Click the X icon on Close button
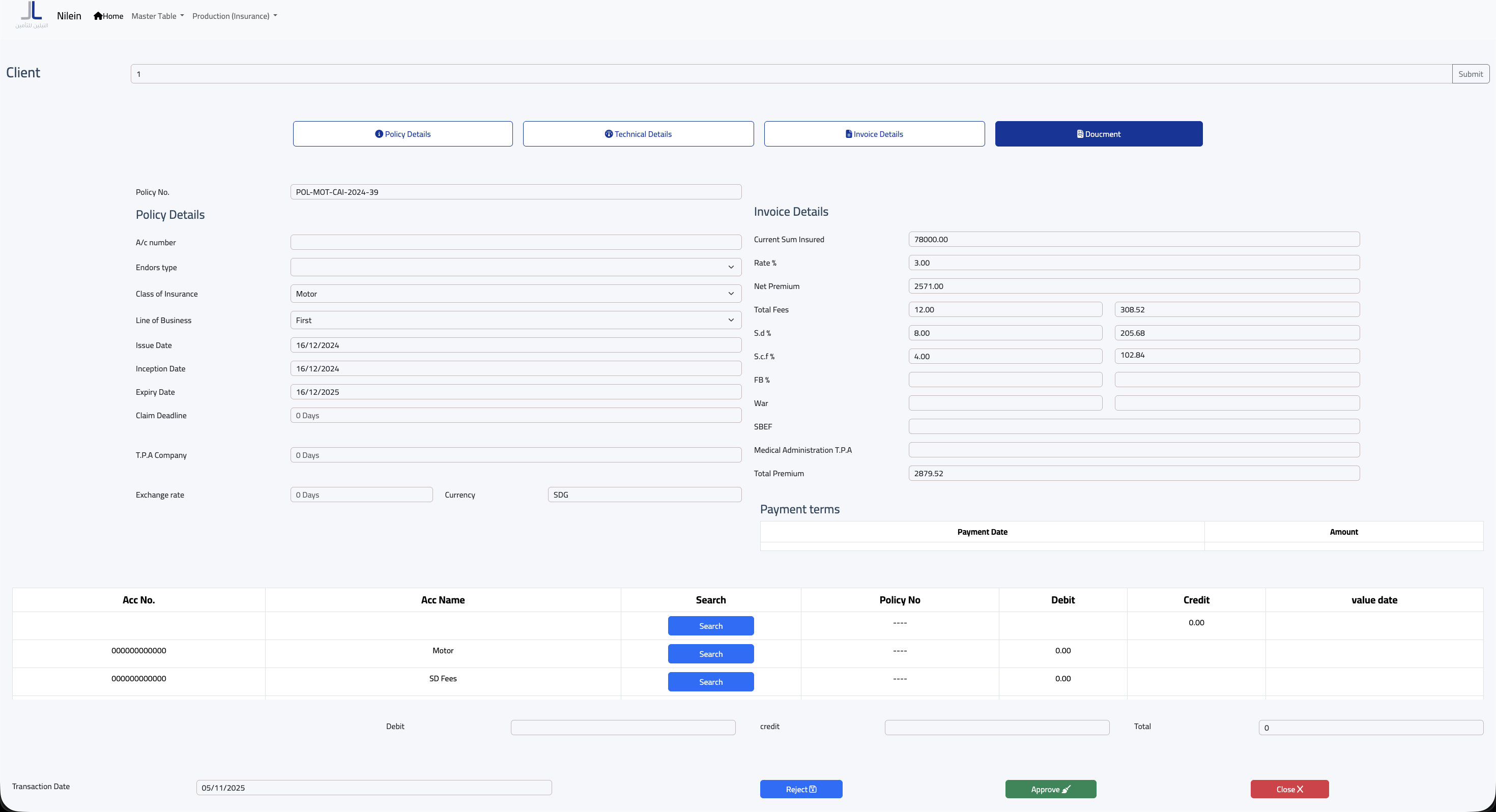 1300,789
